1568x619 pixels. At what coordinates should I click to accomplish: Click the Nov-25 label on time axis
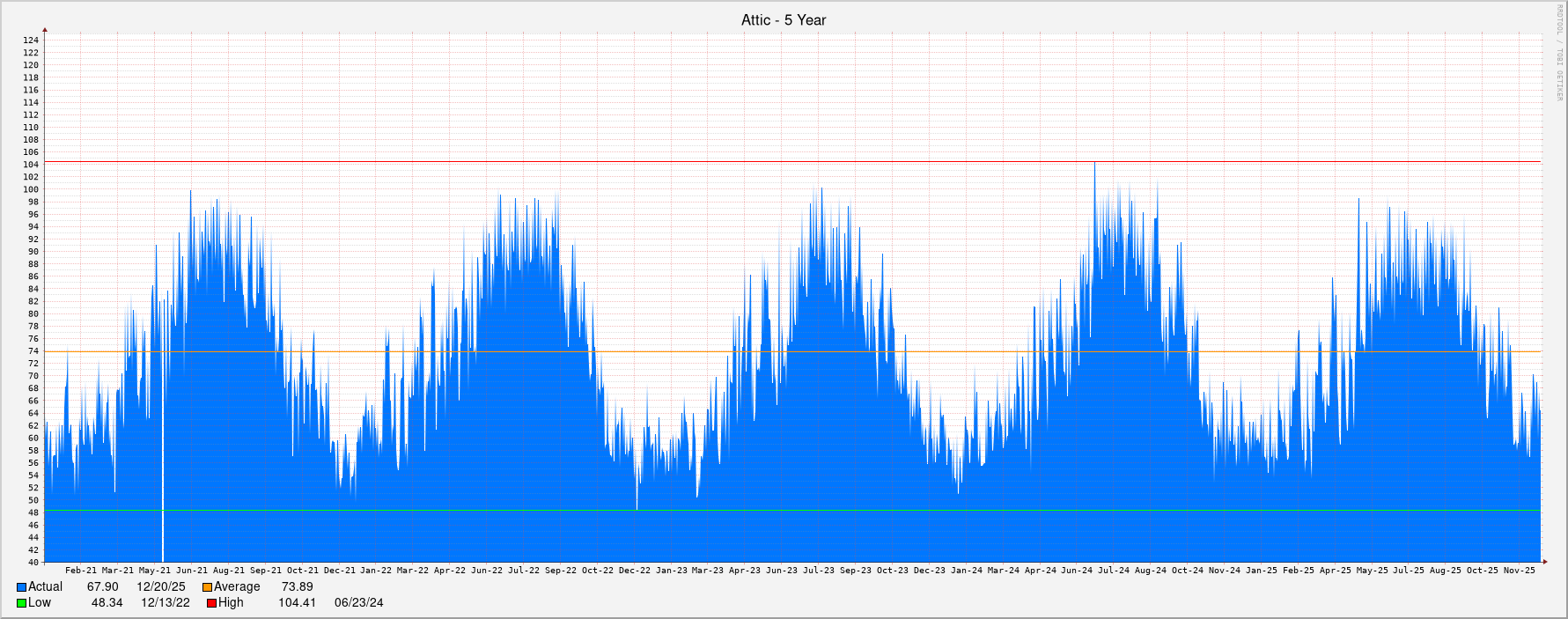click(x=1519, y=571)
